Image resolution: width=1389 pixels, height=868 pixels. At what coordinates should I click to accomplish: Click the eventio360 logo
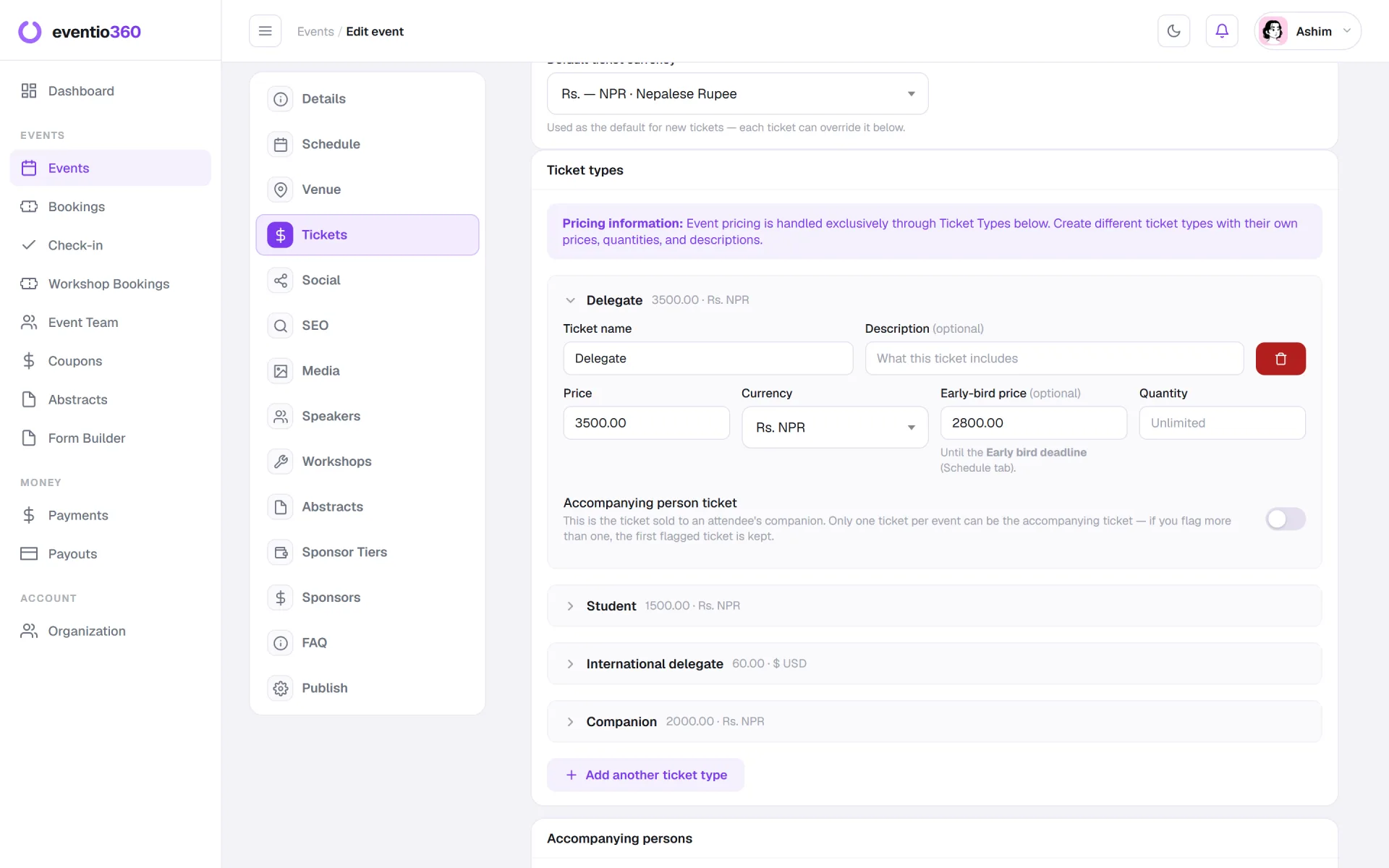tap(80, 32)
